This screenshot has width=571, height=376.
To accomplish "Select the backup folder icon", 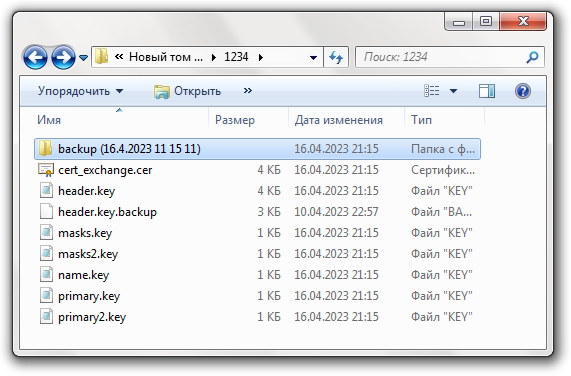I will point(45,149).
